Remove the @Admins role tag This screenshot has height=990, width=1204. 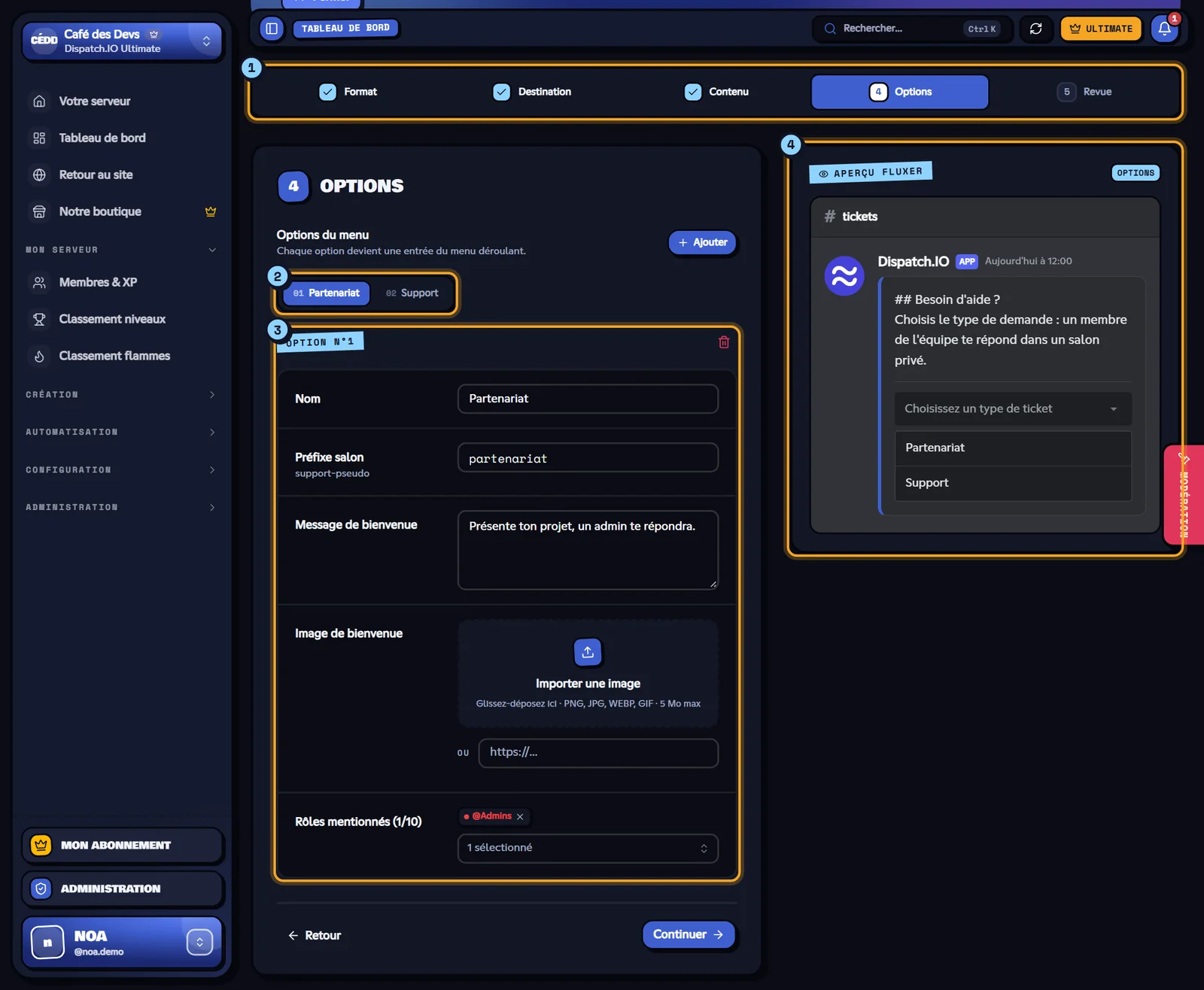coord(520,816)
